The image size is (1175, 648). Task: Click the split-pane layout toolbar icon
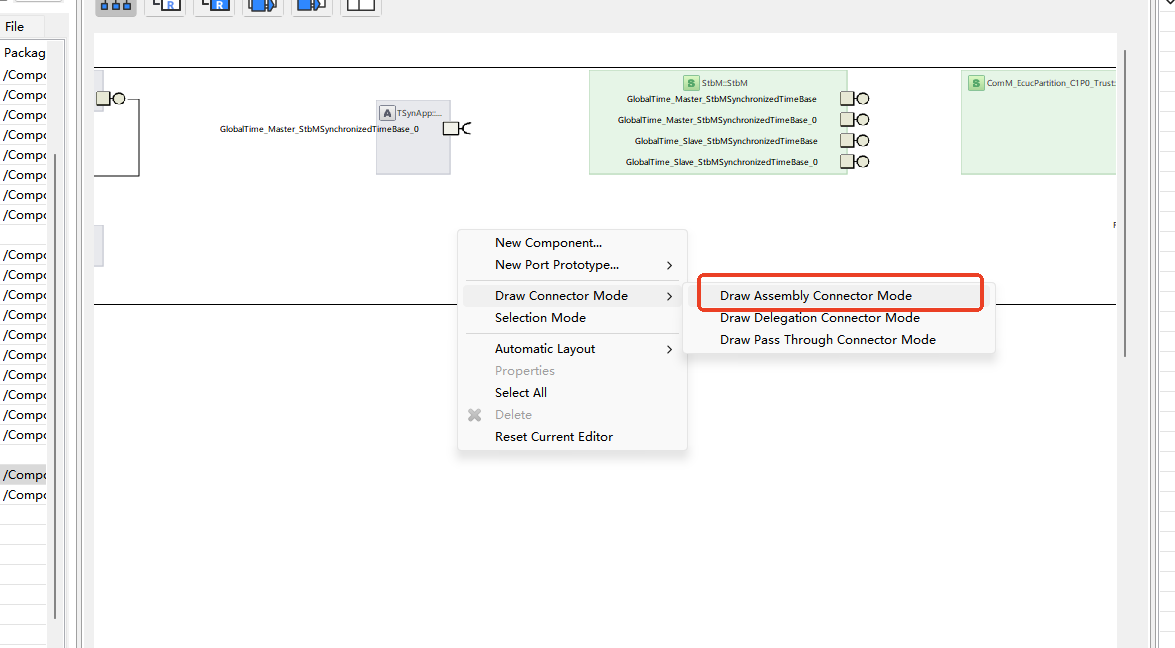pyautogui.click(x=360, y=5)
